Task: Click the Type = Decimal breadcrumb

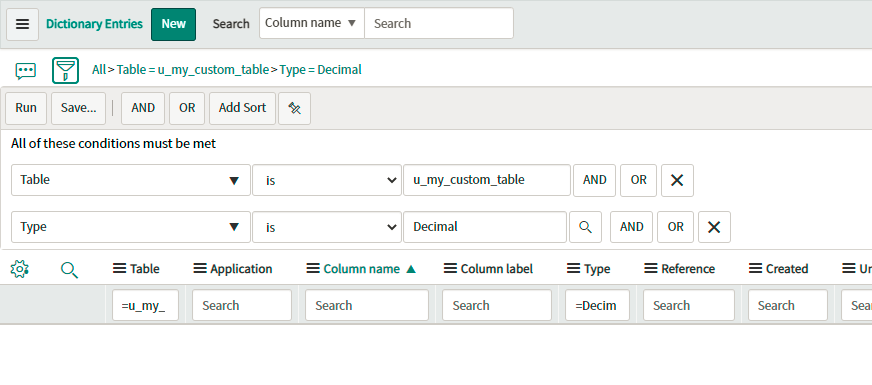Action: tap(320, 70)
